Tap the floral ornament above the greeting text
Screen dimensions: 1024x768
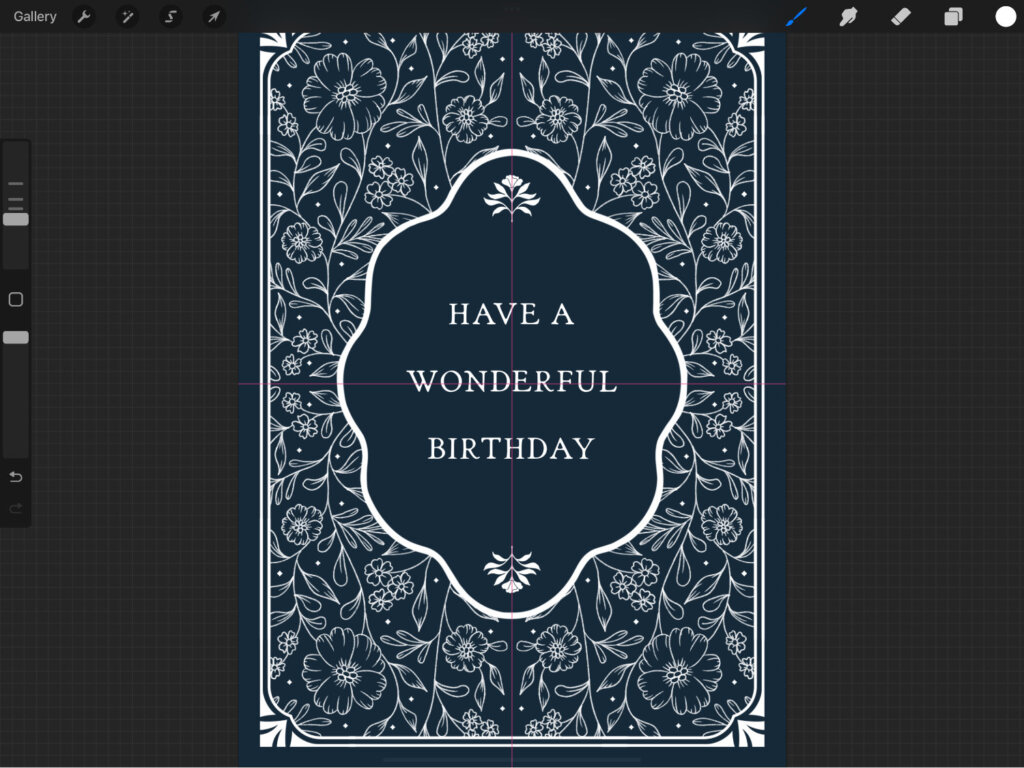click(x=511, y=196)
